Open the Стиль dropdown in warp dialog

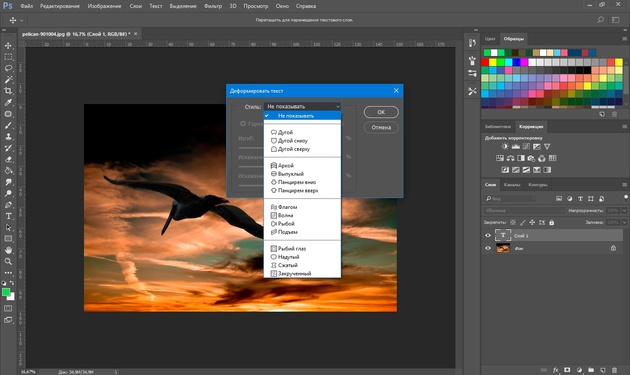coord(303,107)
